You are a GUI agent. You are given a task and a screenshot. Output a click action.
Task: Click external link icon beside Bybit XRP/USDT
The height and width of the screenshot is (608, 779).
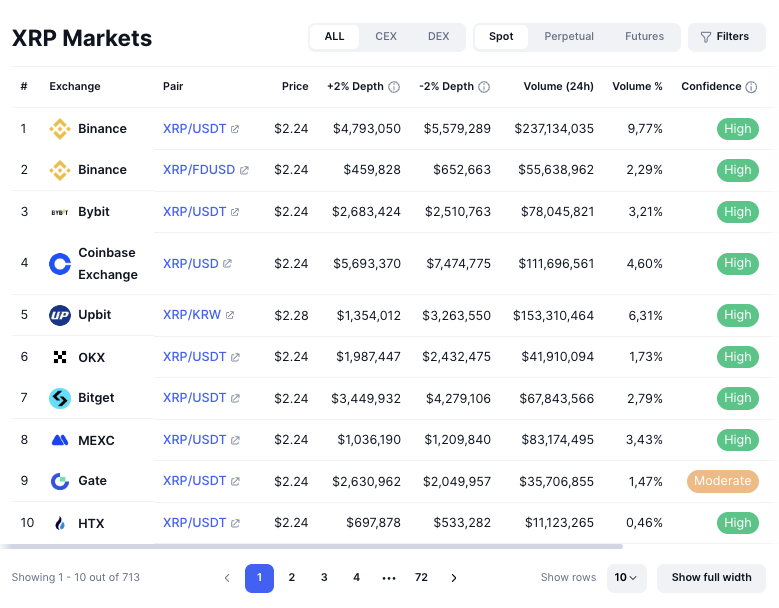(235, 212)
